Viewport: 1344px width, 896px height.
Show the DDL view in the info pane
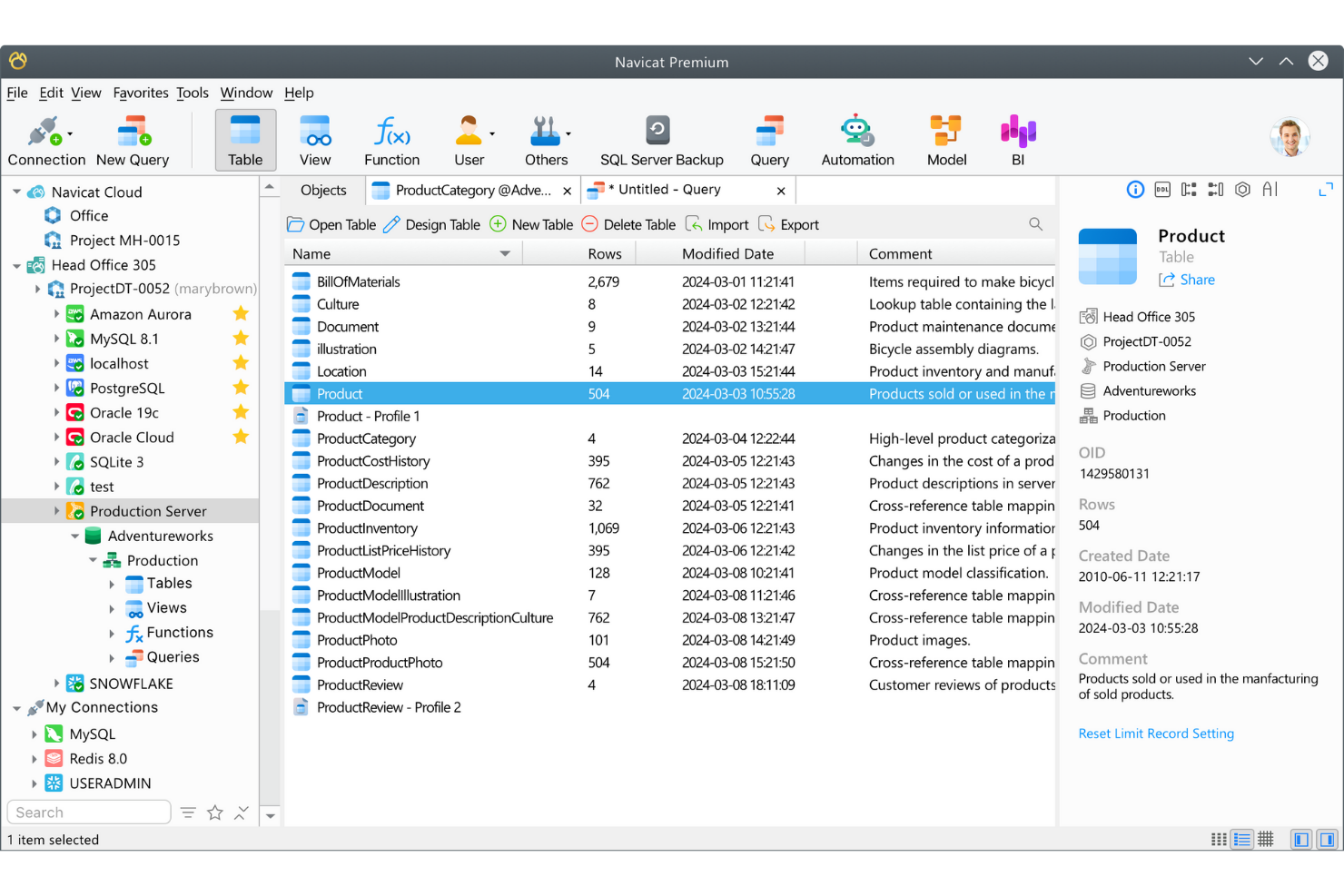[1162, 189]
